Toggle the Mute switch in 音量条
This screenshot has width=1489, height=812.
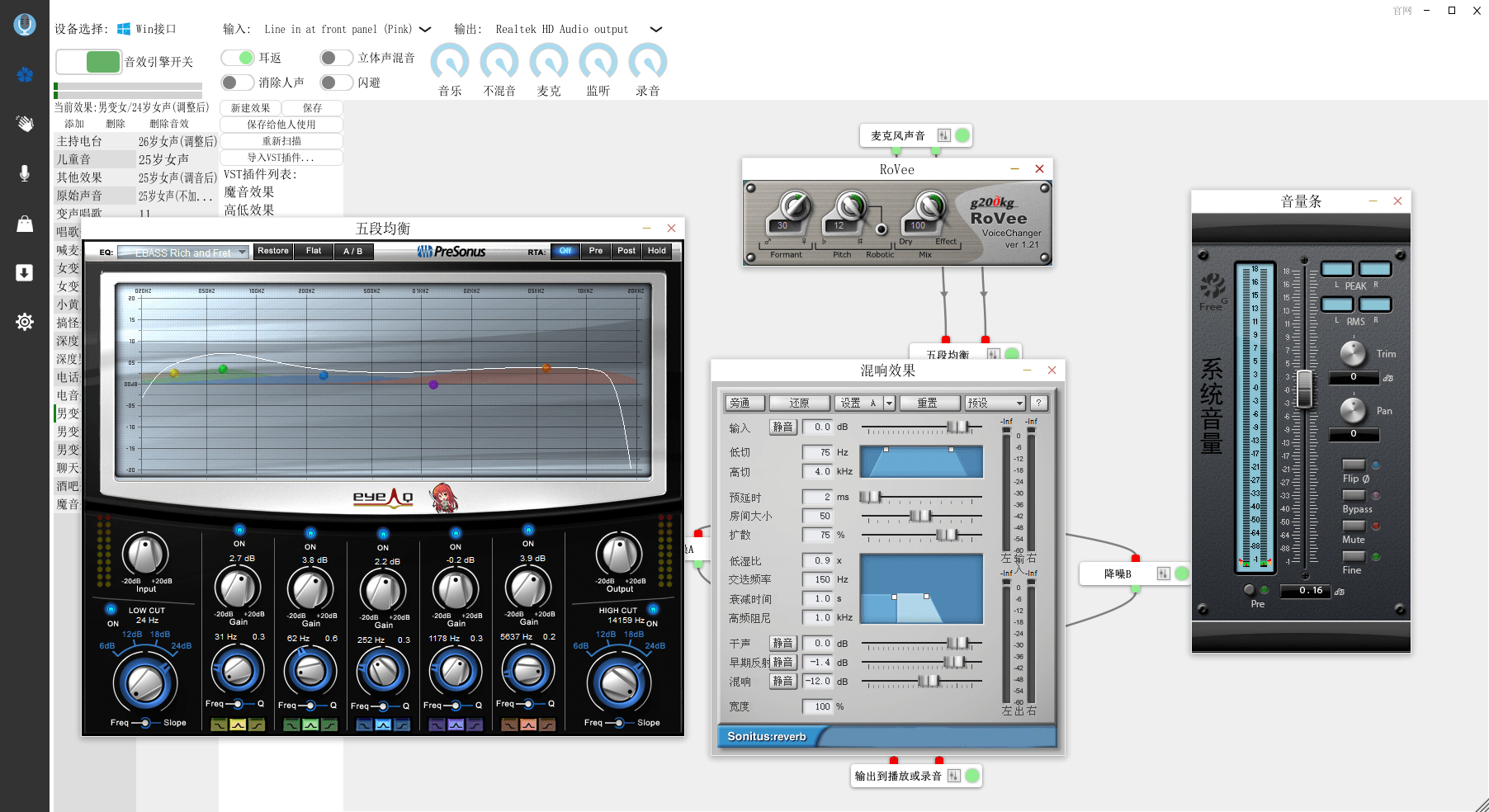[1354, 526]
